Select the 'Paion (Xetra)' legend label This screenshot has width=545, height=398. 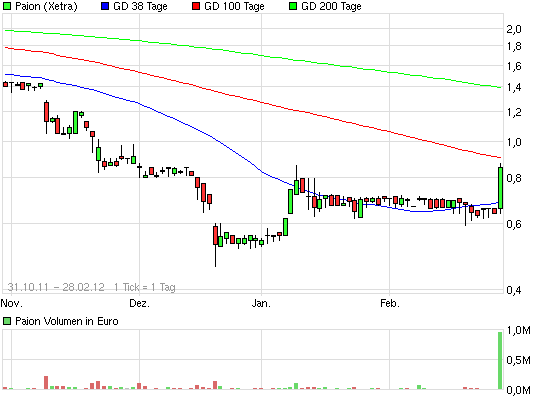point(46,6)
